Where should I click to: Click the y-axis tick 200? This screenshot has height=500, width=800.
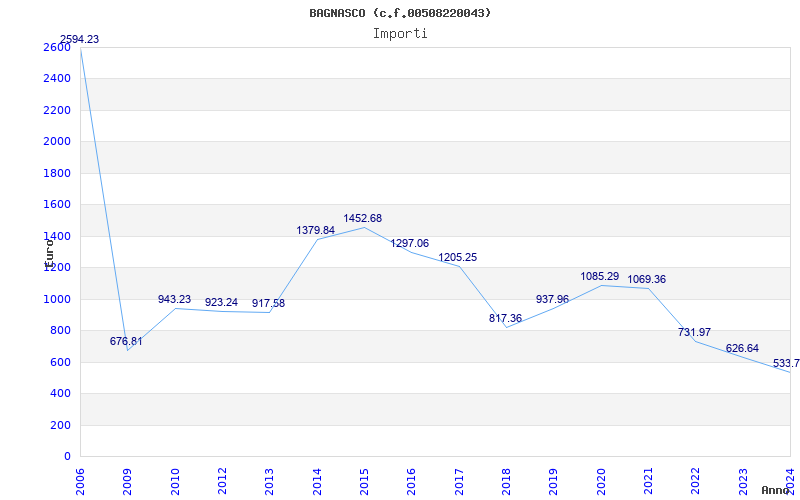click(x=60, y=426)
